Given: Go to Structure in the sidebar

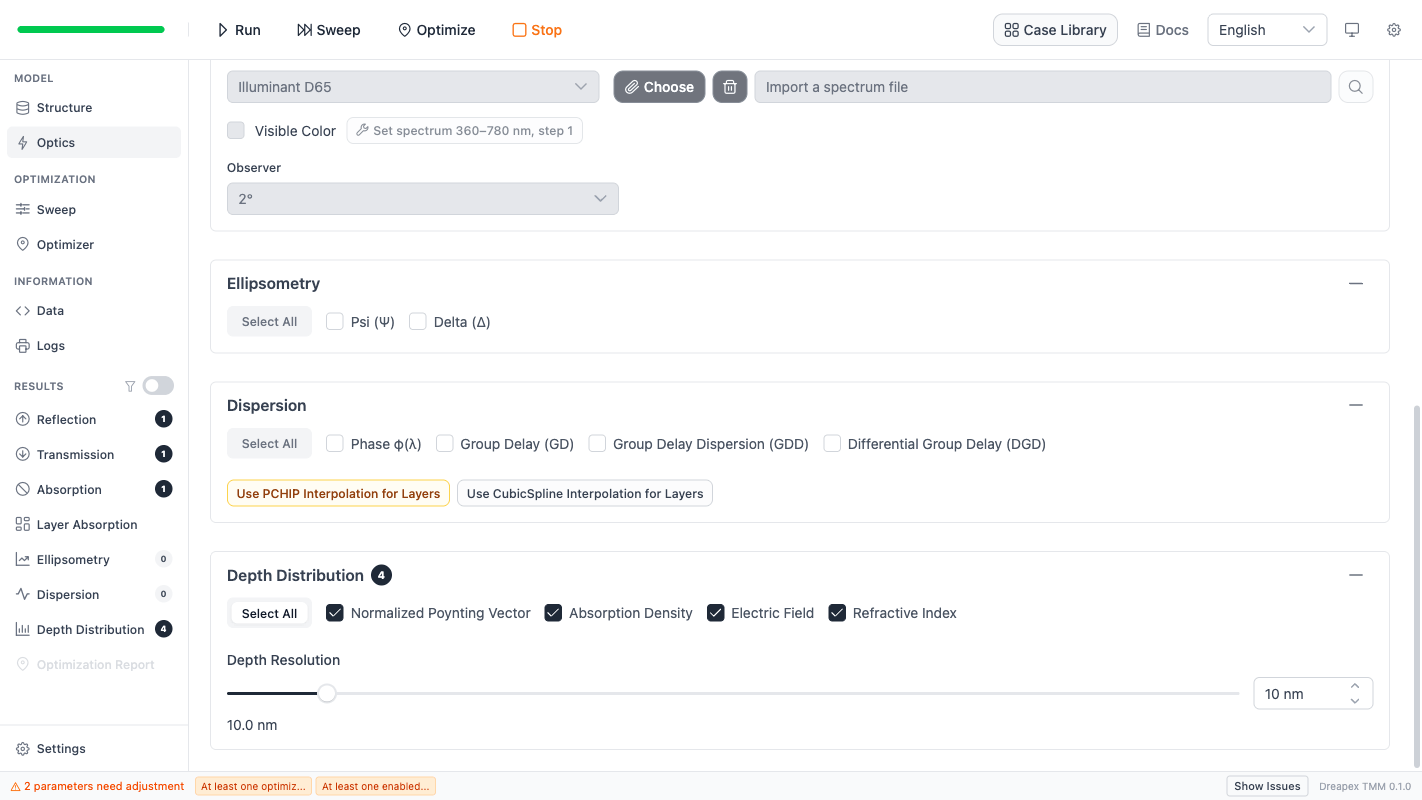Looking at the screenshot, I should click(64, 108).
